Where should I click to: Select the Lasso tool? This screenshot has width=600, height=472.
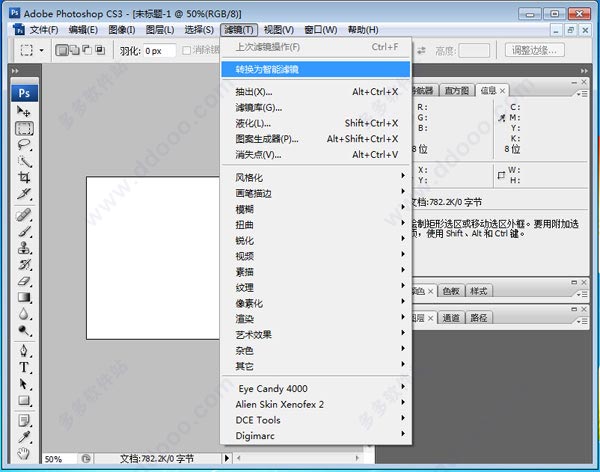24,145
